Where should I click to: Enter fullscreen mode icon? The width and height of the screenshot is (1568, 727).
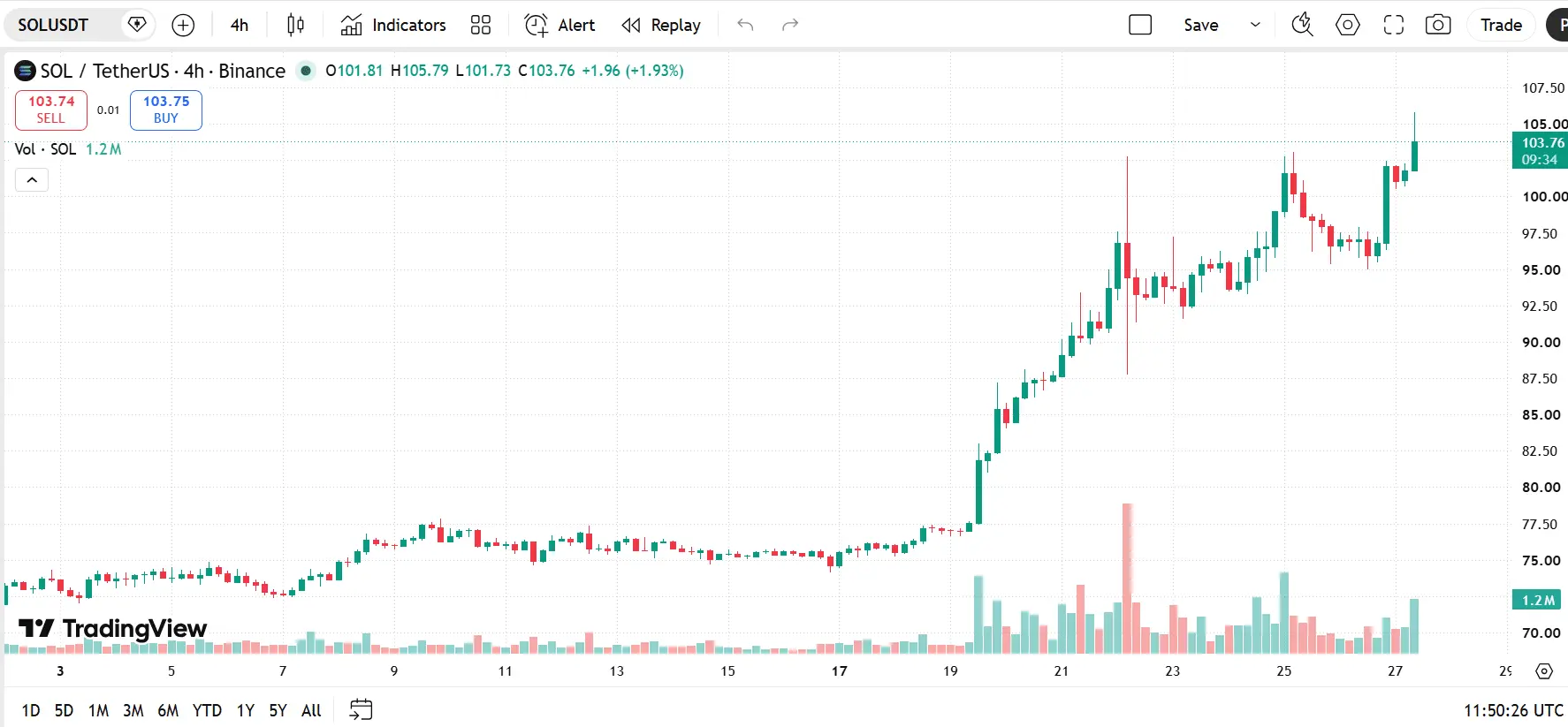tap(1394, 25)
